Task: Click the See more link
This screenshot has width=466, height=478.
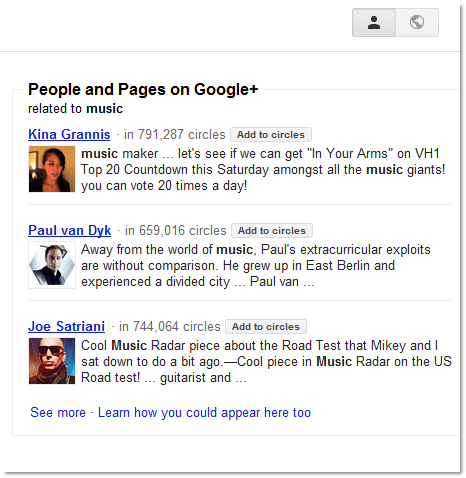Action: pyautogui.click(x=58, y=413)
